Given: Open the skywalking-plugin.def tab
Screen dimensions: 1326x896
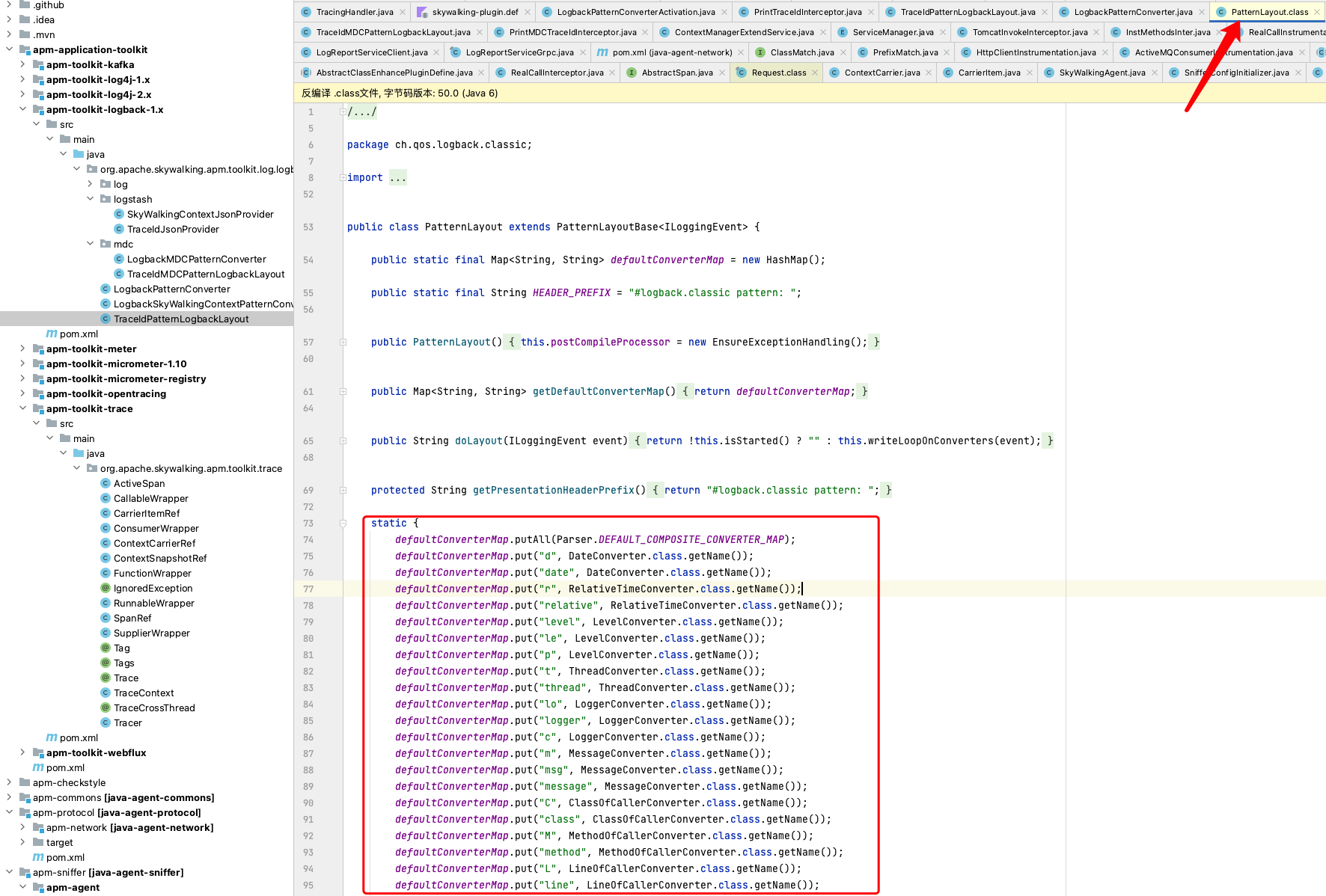Looking at the screenshot, I should [474, 12].
